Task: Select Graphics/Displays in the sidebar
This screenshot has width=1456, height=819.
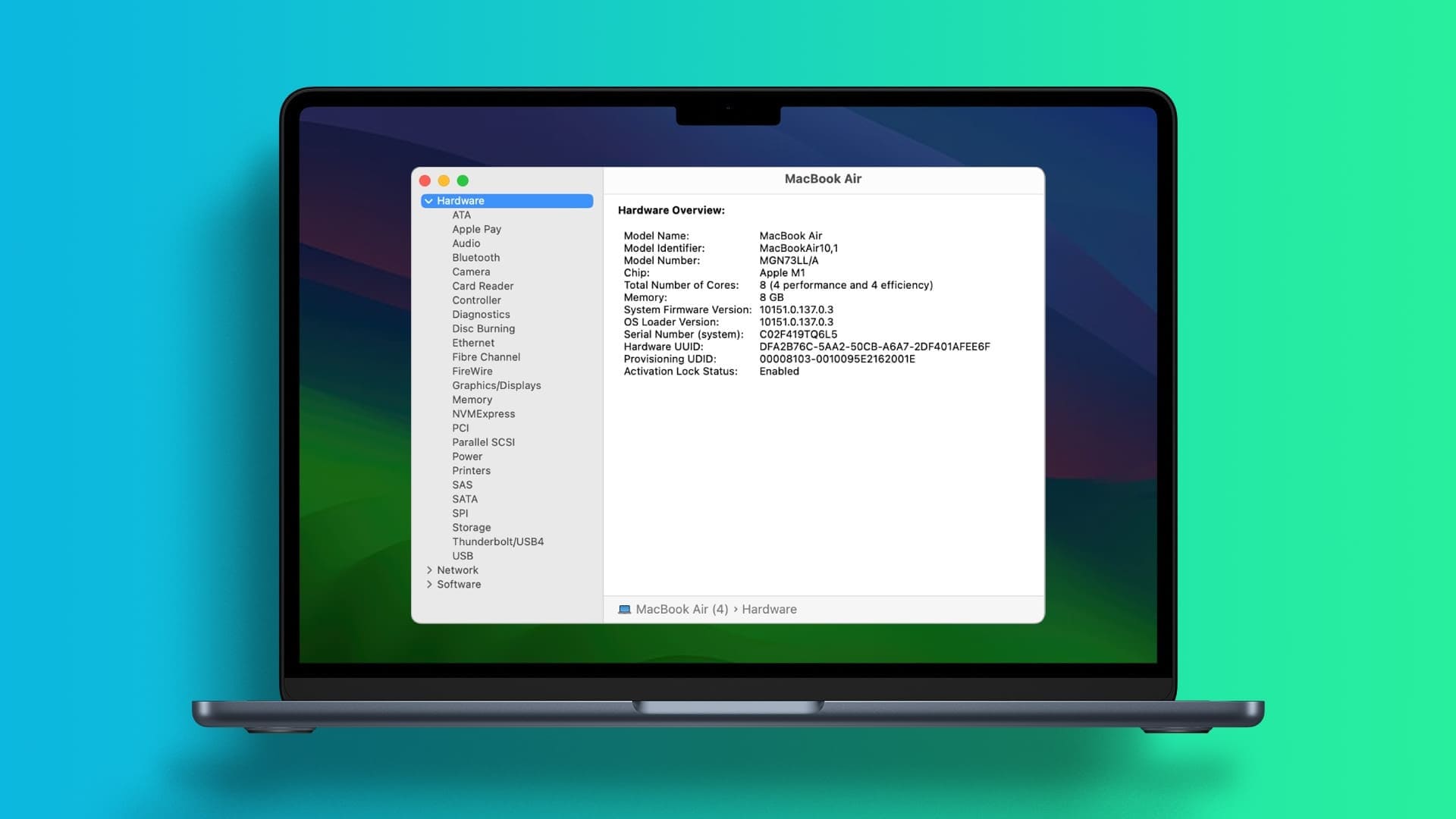Action: click(496, 386)
